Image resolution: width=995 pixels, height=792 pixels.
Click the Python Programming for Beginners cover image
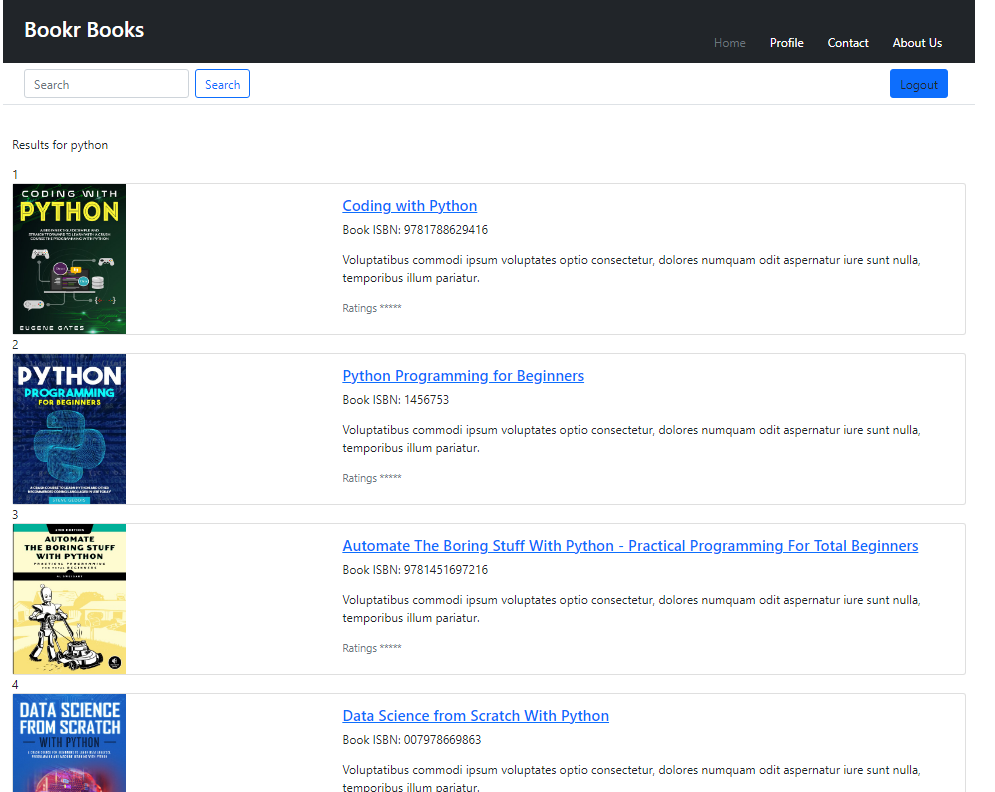(69, 428)
